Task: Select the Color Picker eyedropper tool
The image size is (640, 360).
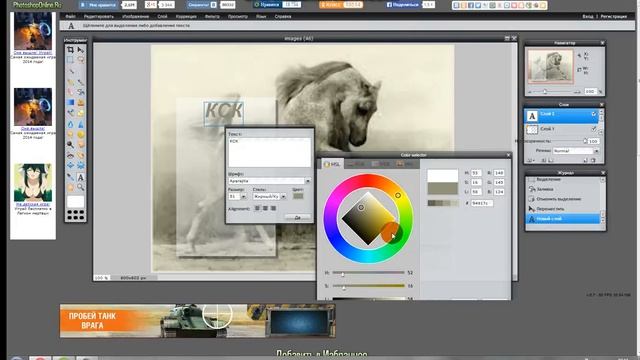Action: point(70,177)
